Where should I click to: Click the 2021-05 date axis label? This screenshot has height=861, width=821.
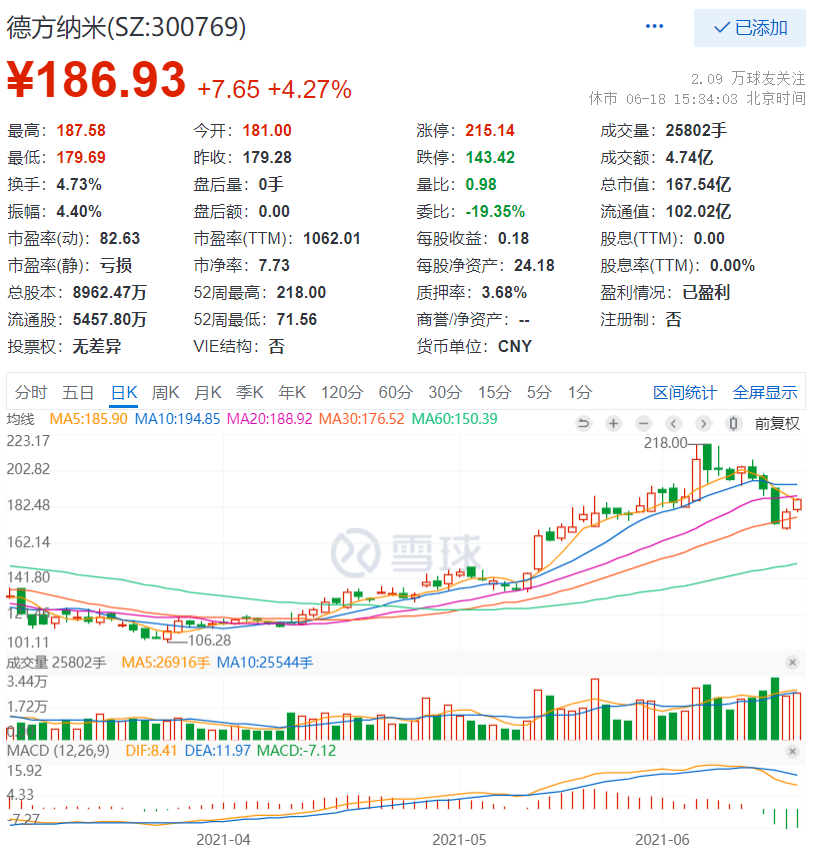pos(459,840)
